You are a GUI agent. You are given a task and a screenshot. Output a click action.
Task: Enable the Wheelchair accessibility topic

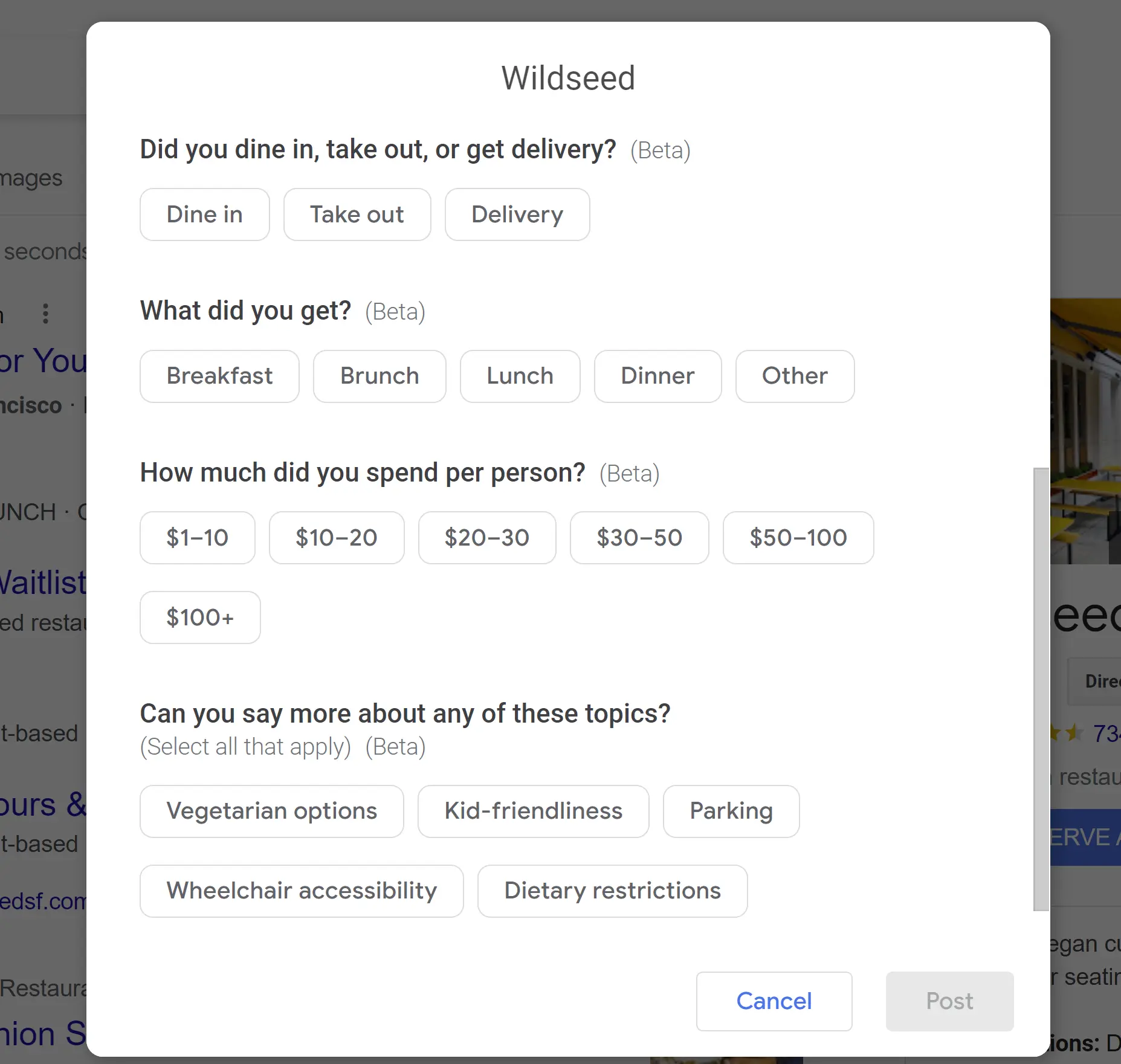[302, 891]
